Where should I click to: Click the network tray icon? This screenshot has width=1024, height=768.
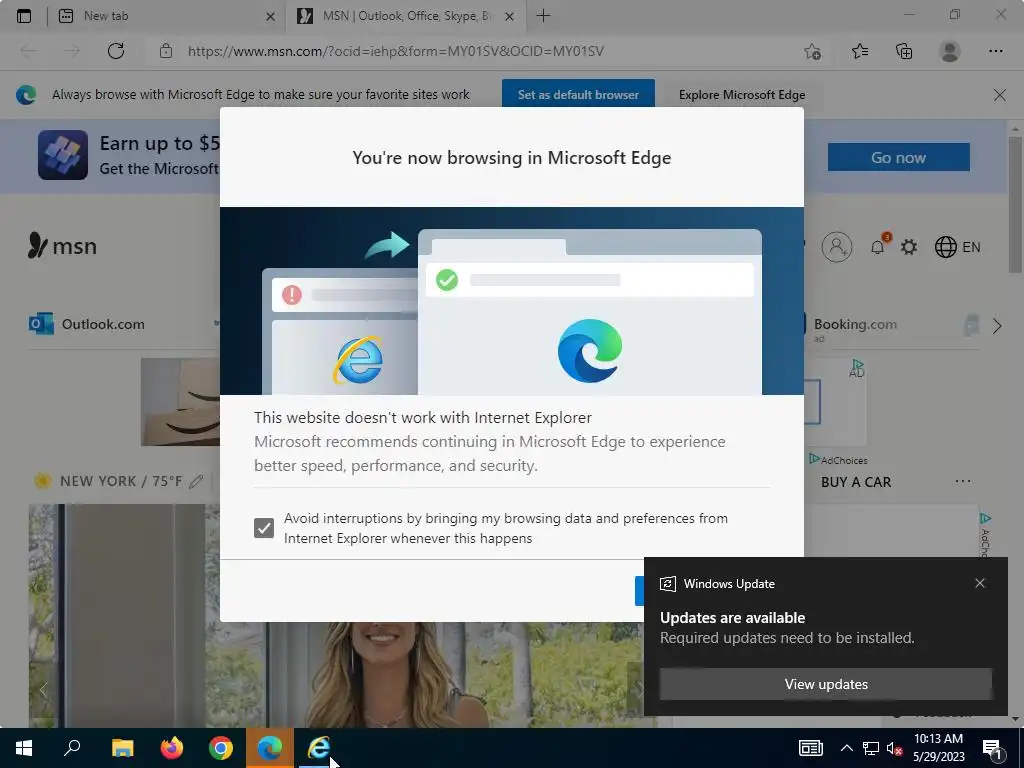click(x=871, y=748)
